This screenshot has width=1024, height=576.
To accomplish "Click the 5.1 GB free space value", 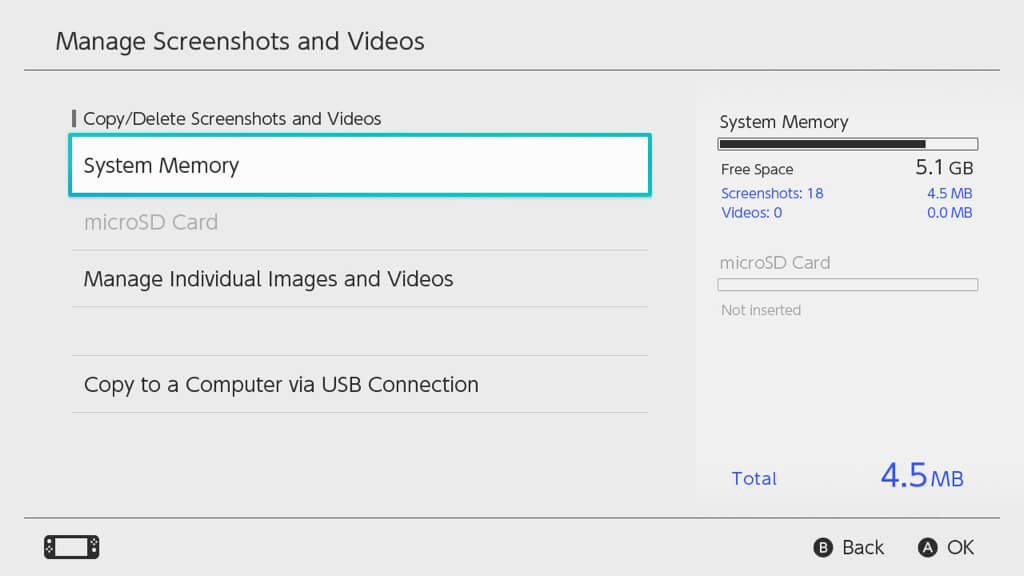I will pos(944,168).
